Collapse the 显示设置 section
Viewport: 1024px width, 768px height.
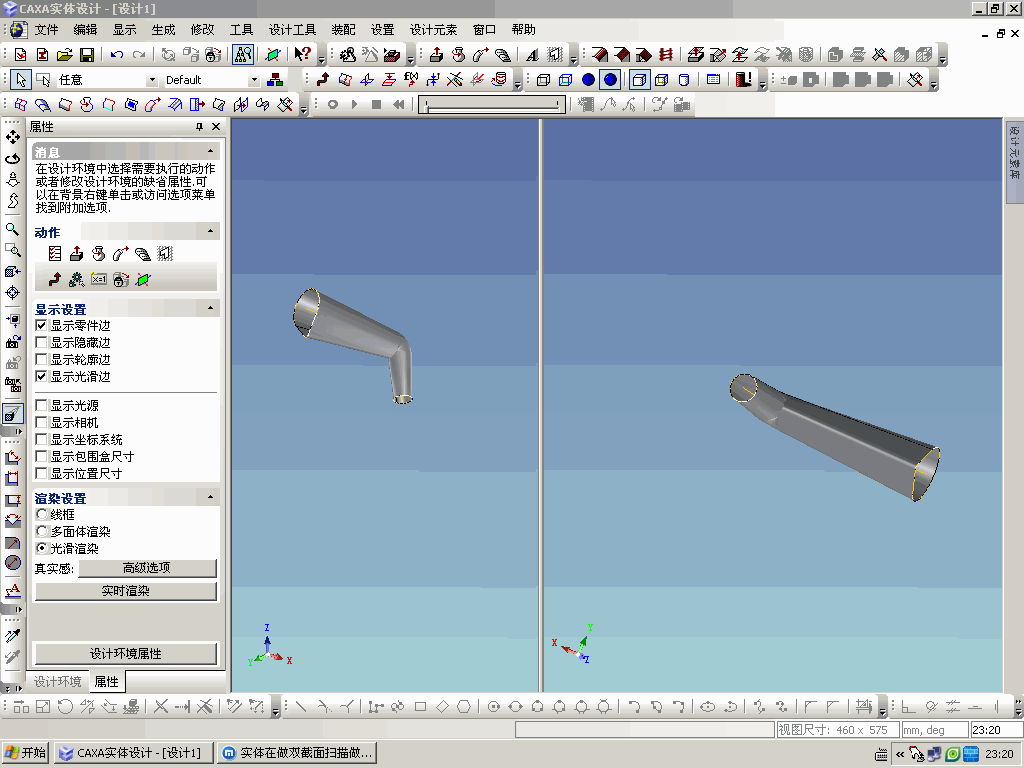pos(210,308)
